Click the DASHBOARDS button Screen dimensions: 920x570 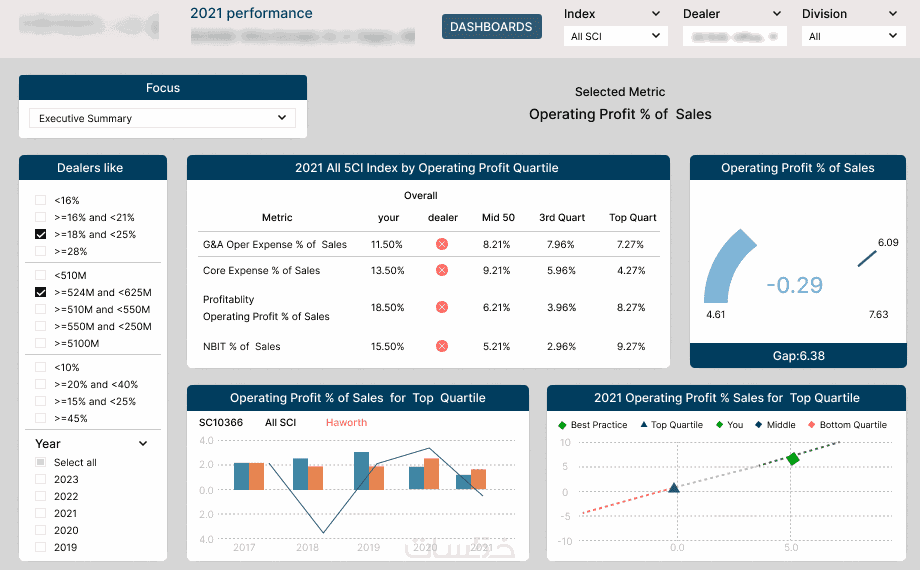pos(492,26)
